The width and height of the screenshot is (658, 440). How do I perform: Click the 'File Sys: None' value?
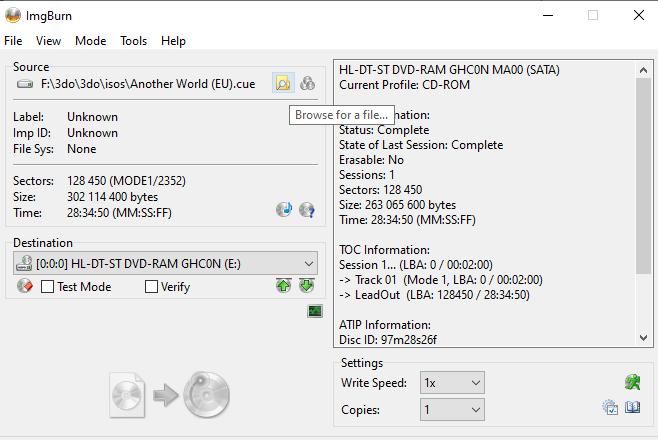click(x=81, y=149)
